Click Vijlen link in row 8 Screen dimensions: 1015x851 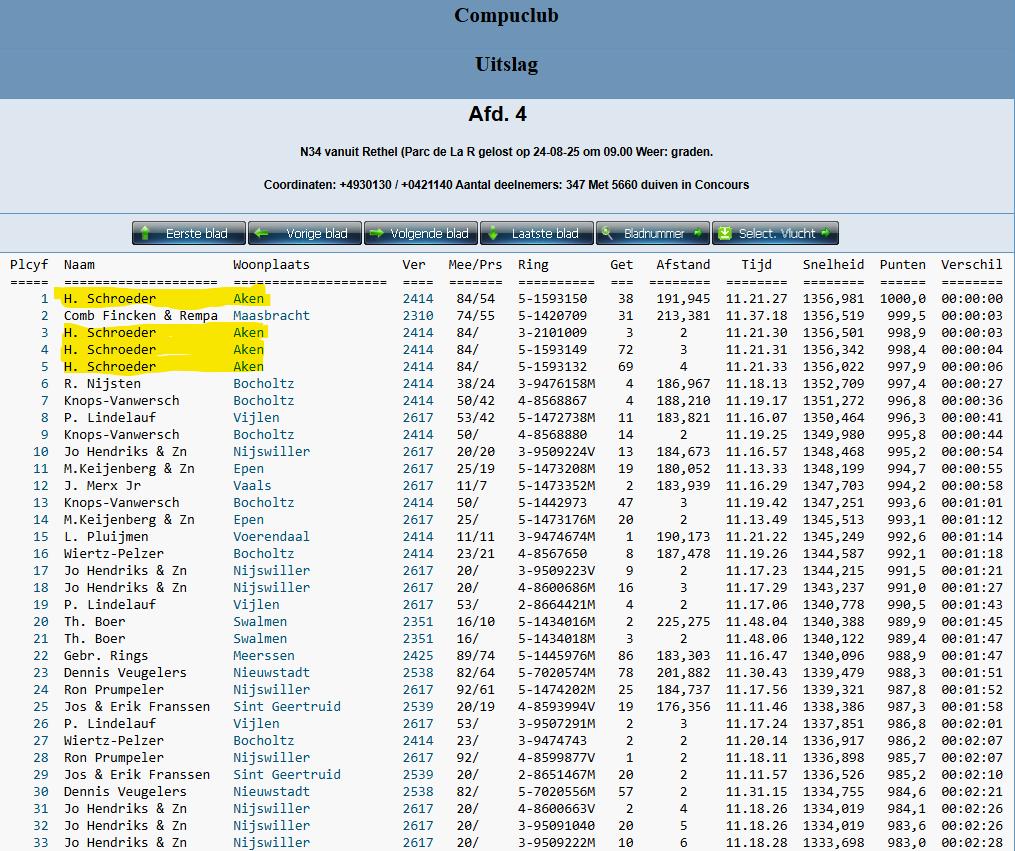pos(256,418)
